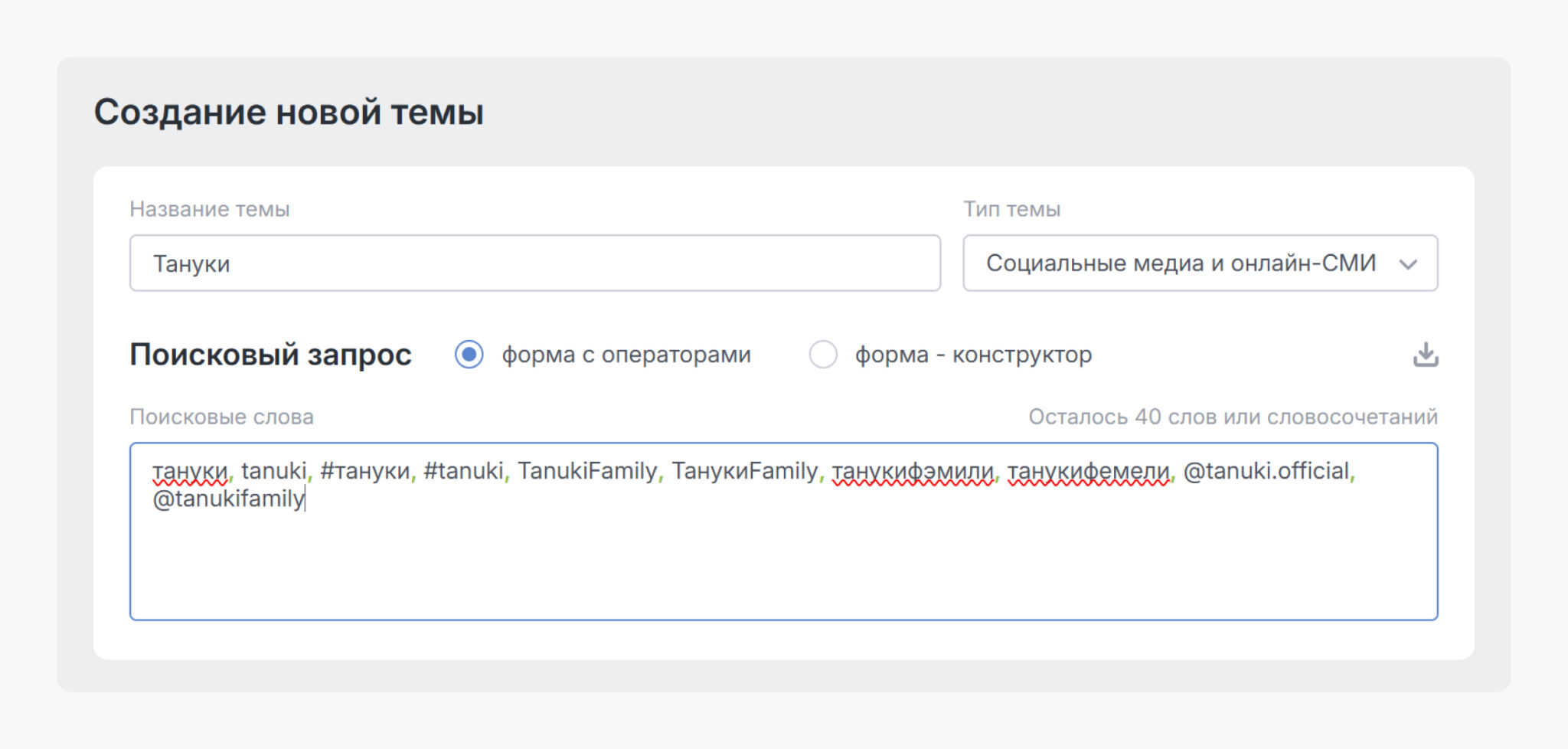The image size is (1568, 749).
Task: Click the hashtag «#tanuki» in the query
Action: click(x=463, y=471)
